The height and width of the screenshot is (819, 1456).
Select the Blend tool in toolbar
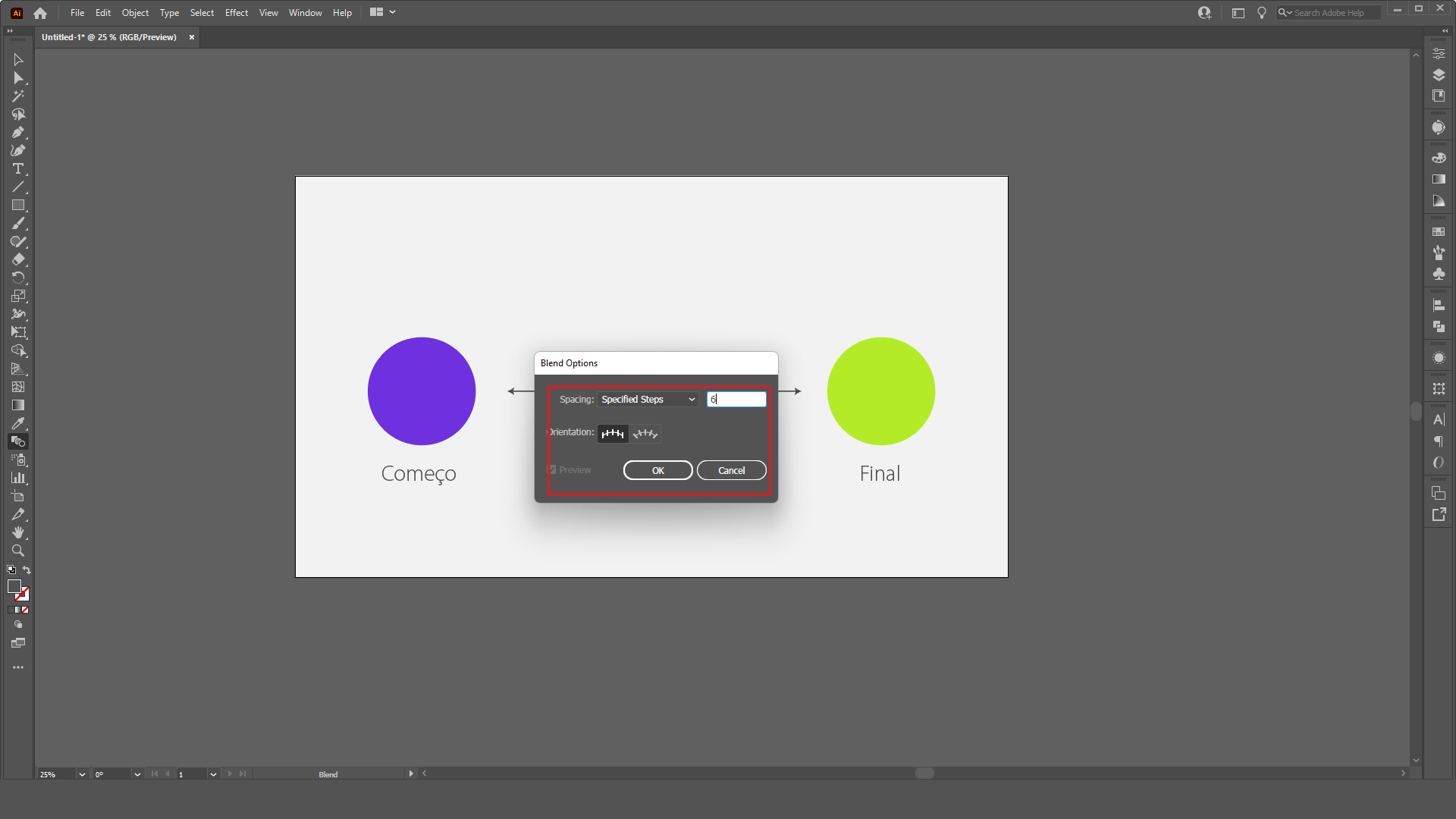[x=18, y=441]
